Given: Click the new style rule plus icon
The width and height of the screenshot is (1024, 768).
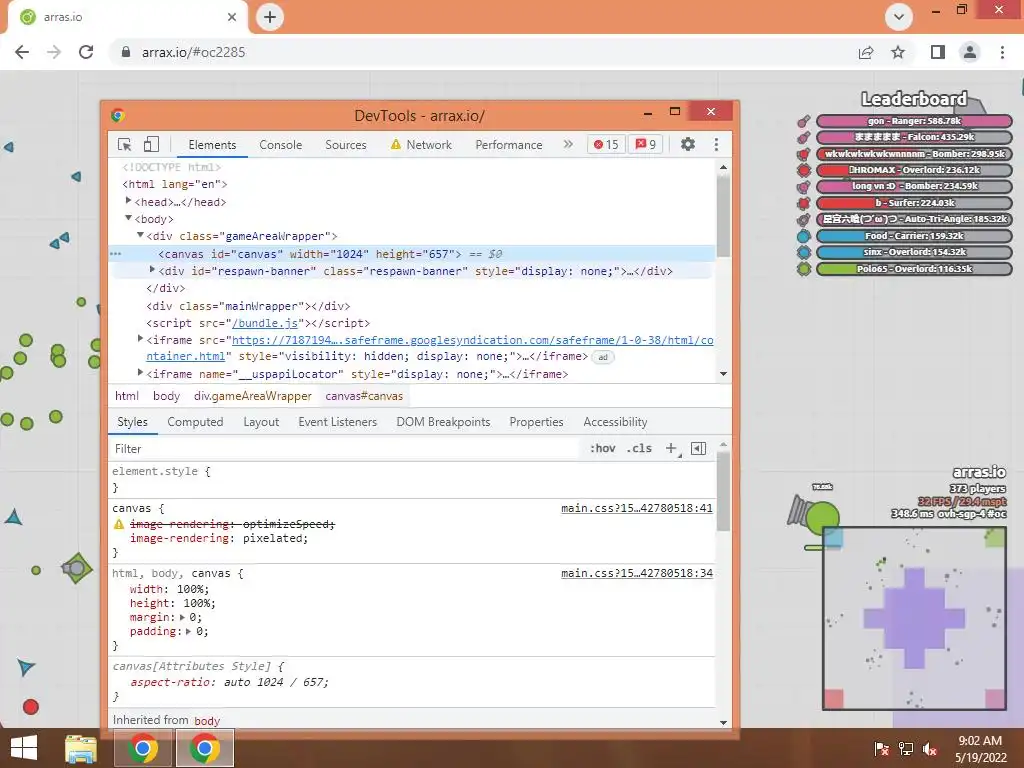Looking at the screenshot, I should click(x=671, y=448).
